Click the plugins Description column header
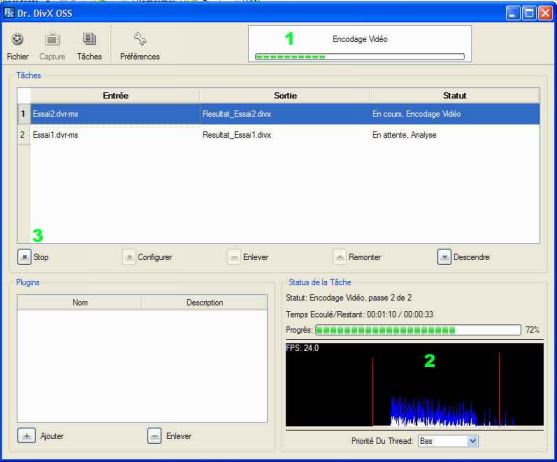Screen dimensions: 557x462 click(x=205, y=303)
